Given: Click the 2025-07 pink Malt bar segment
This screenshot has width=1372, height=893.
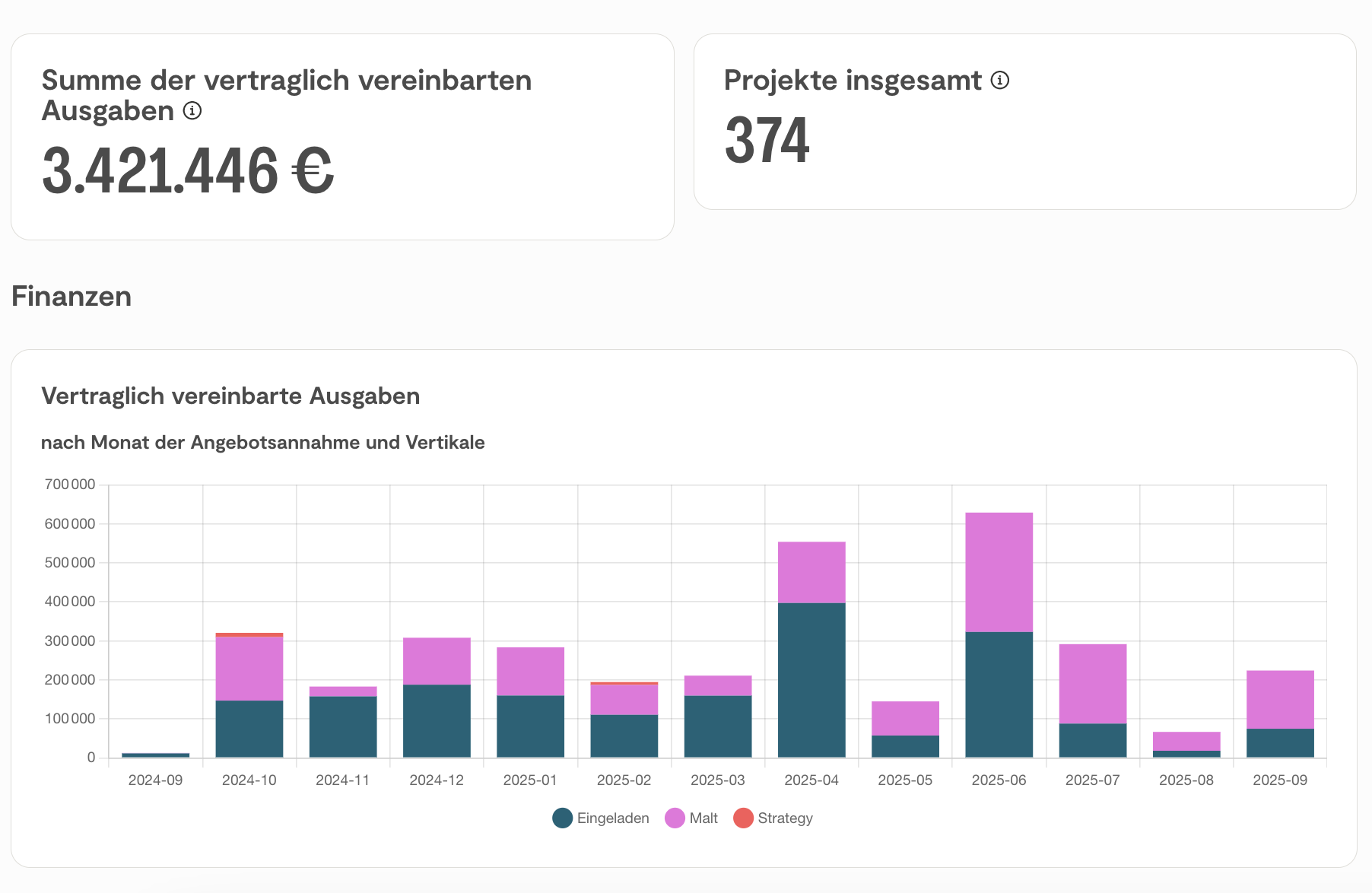Looking at the screenshot, I should [x=1093, y=684].
